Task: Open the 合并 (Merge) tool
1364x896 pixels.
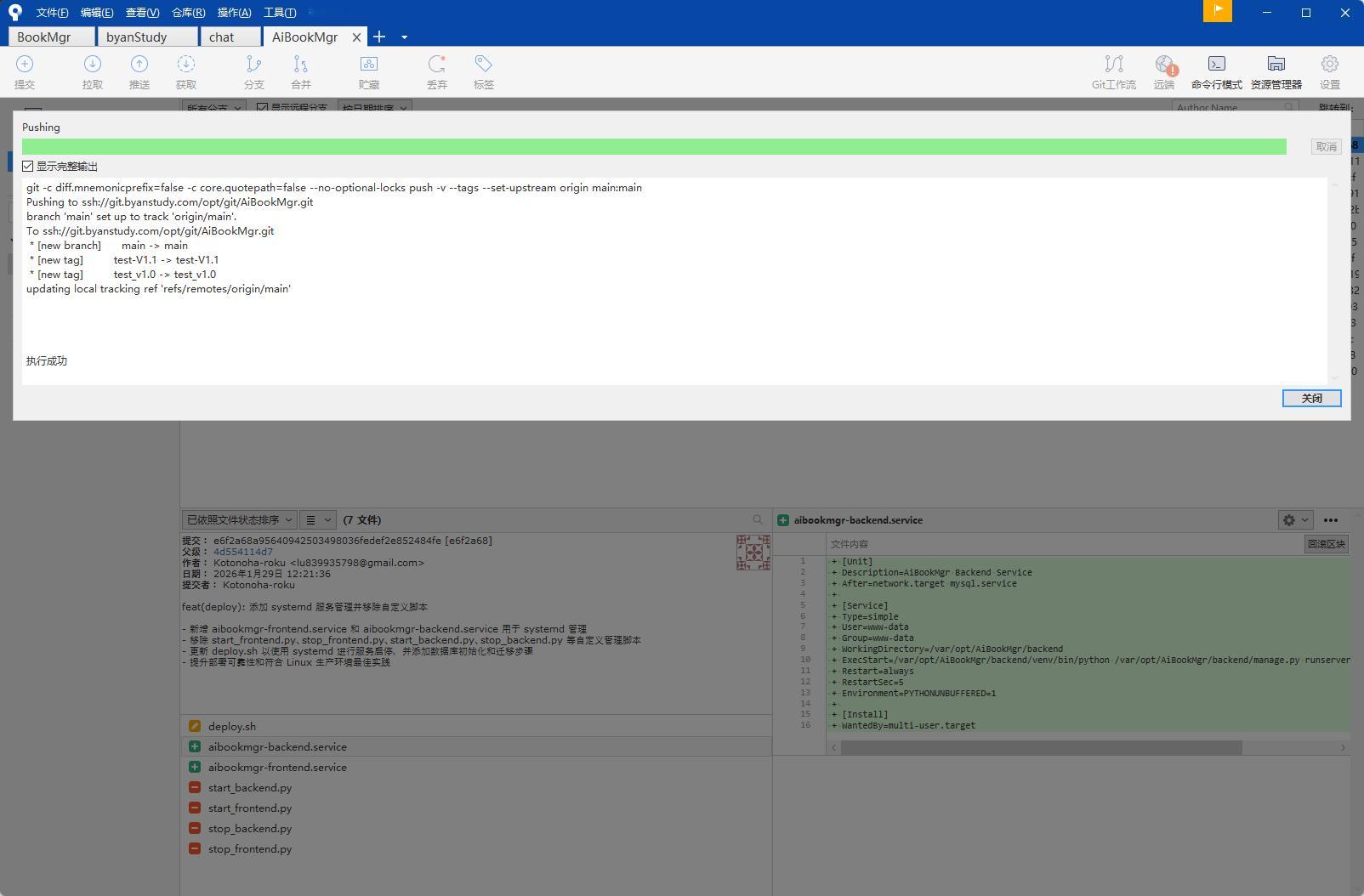Action: click(x=301, y=72)
